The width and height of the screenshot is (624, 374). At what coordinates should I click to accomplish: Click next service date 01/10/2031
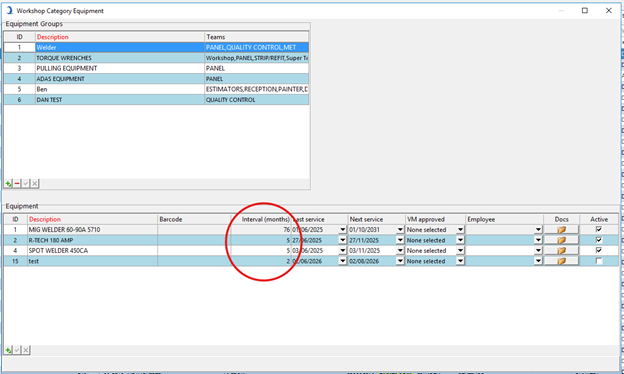click(365, 230)
